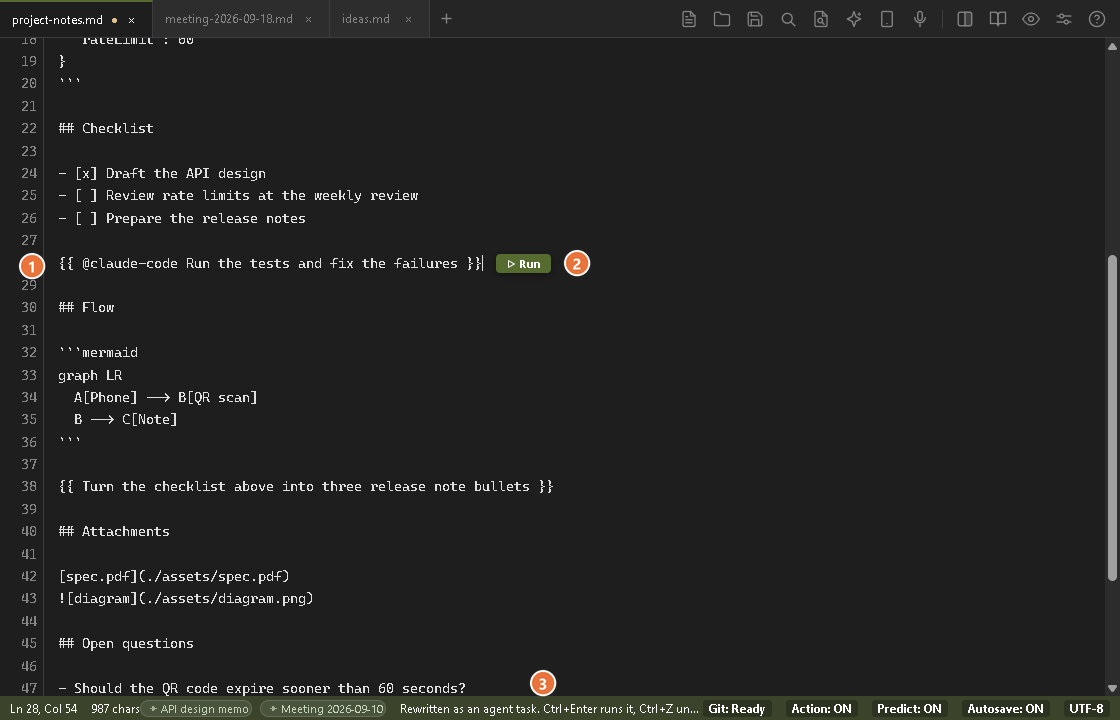Close the project-notes.md tab
Screen dimensions: 1120x720
131,20
